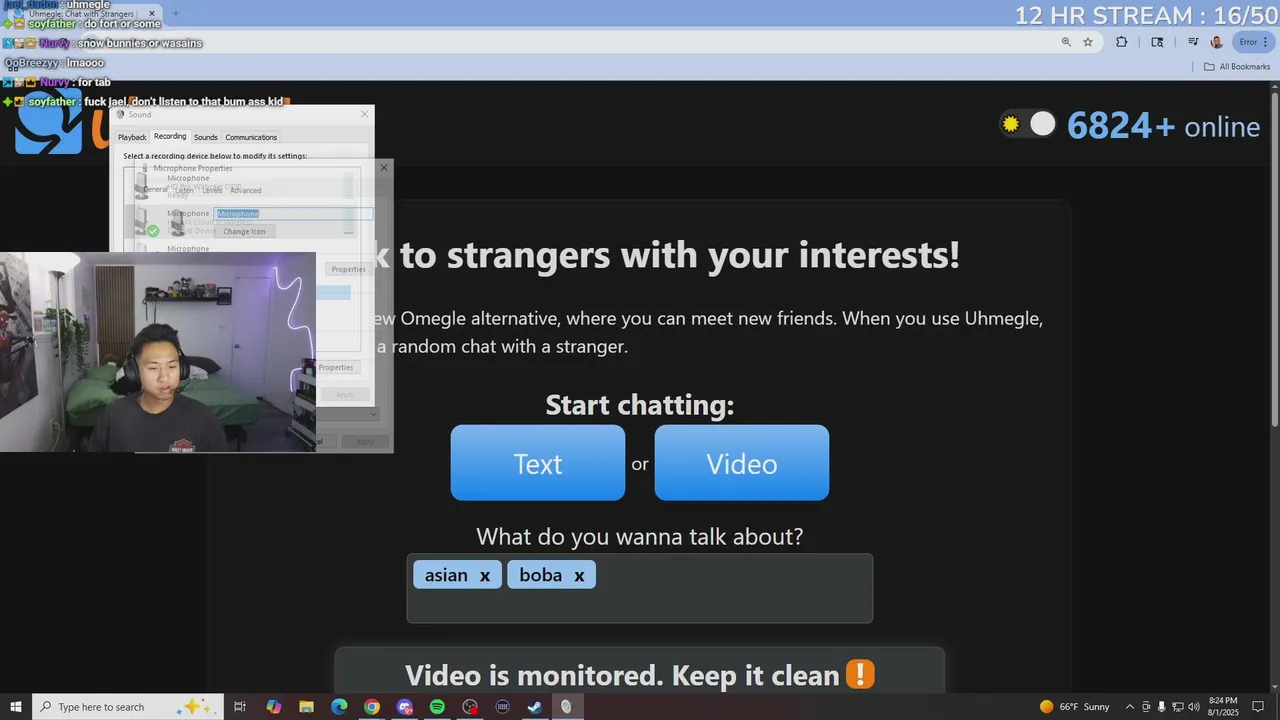Open Advanced tab in Microphone Properties
Screen dimensions: 1280x720
[245, 190]
